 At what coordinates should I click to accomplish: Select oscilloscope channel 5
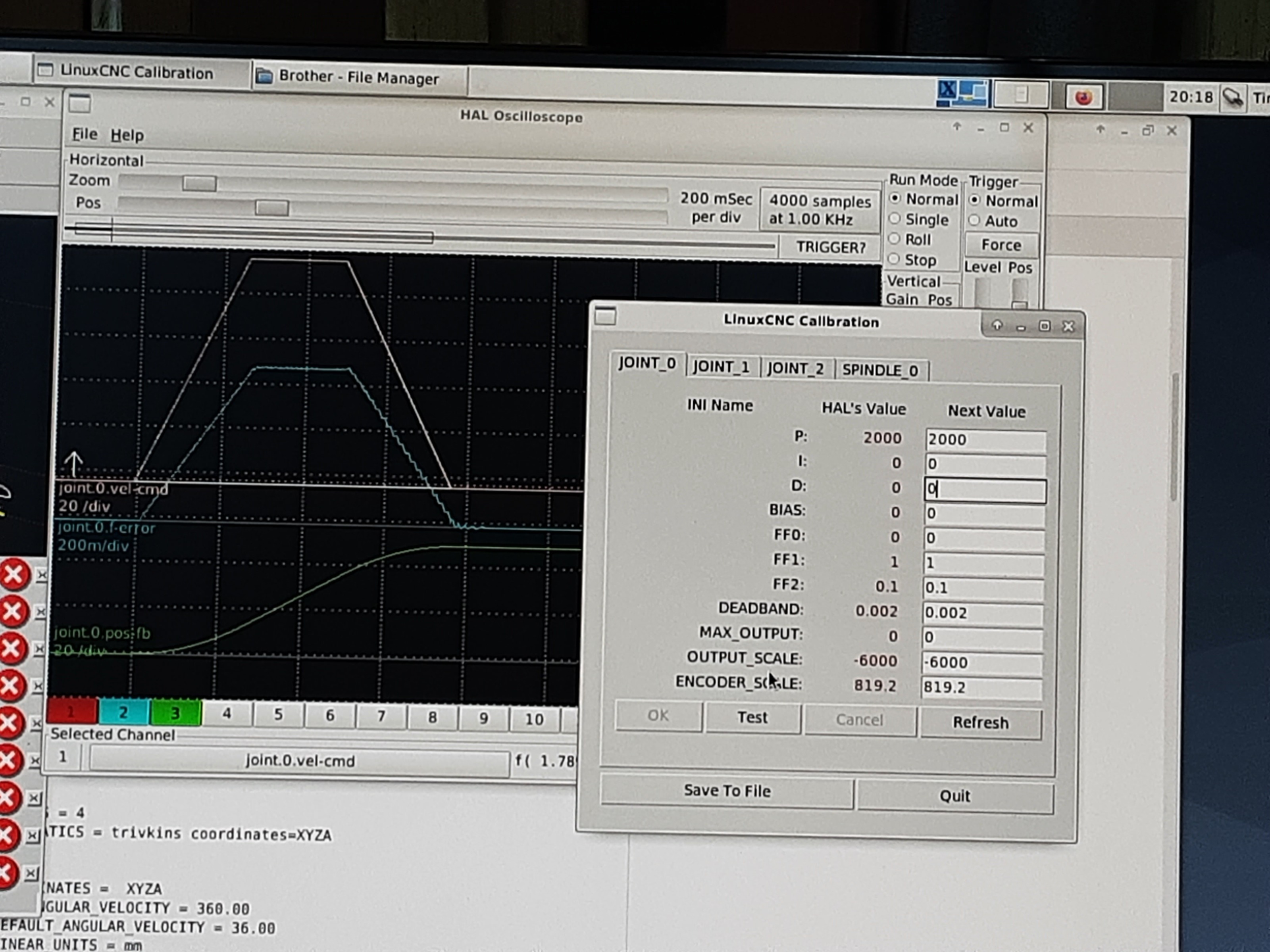279,716
